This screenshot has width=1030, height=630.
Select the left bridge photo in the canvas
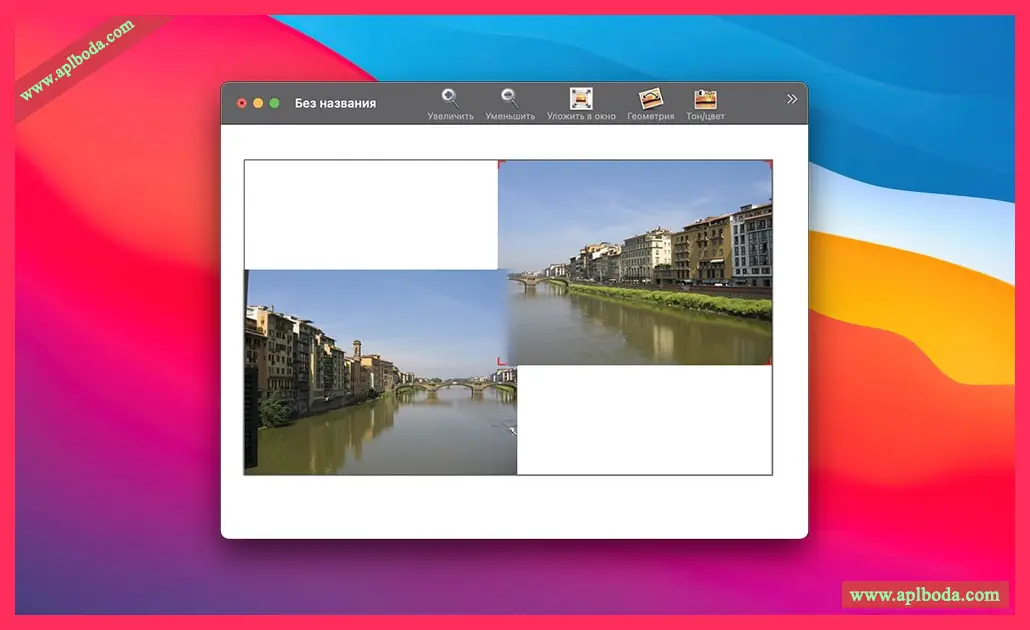(x=380, y=372)
